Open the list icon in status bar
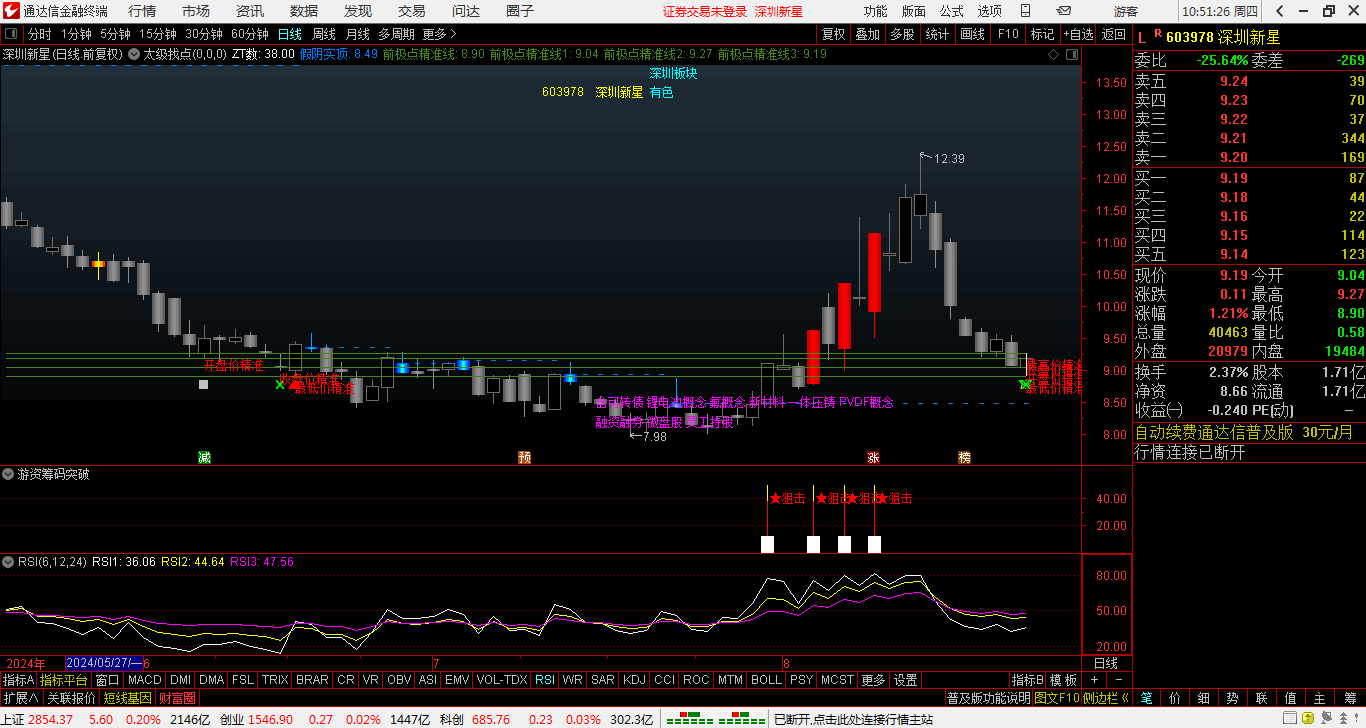The height and width of the screenshot is (728, 1366). (1289, 719)
